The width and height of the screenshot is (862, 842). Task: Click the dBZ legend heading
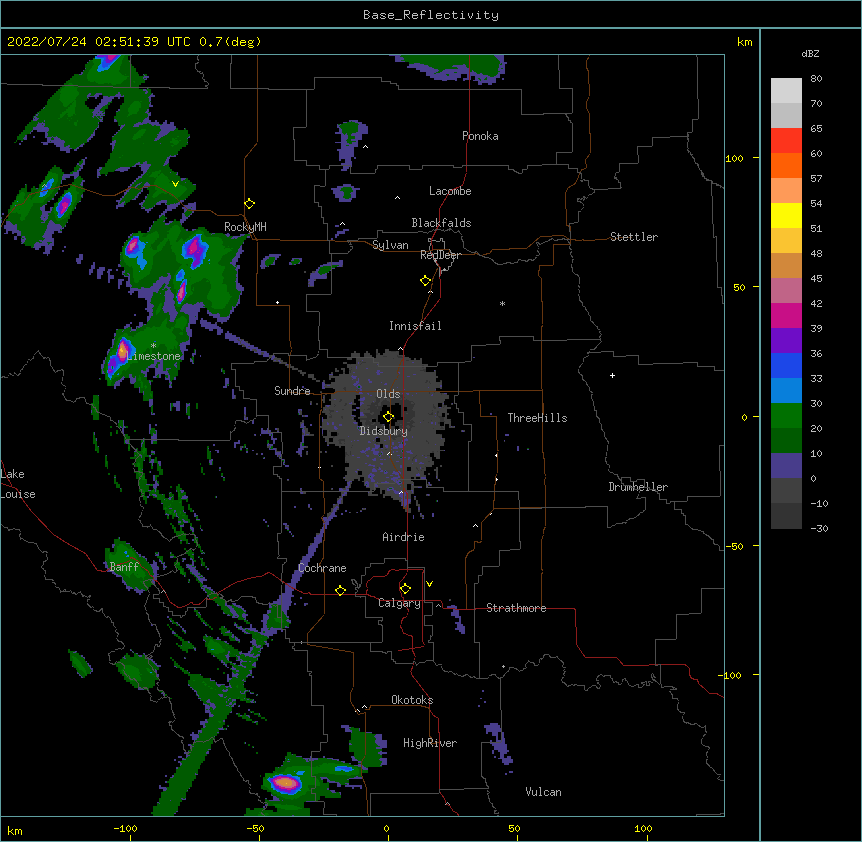pos(810,54)
